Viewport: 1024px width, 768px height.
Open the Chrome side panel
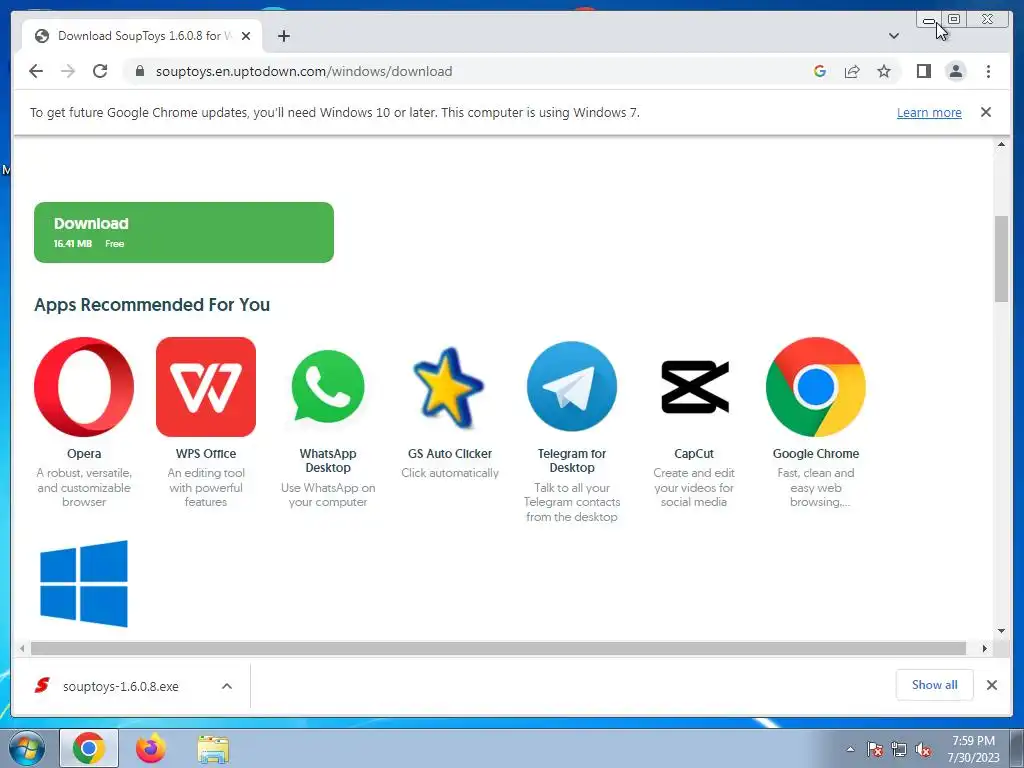923,71
